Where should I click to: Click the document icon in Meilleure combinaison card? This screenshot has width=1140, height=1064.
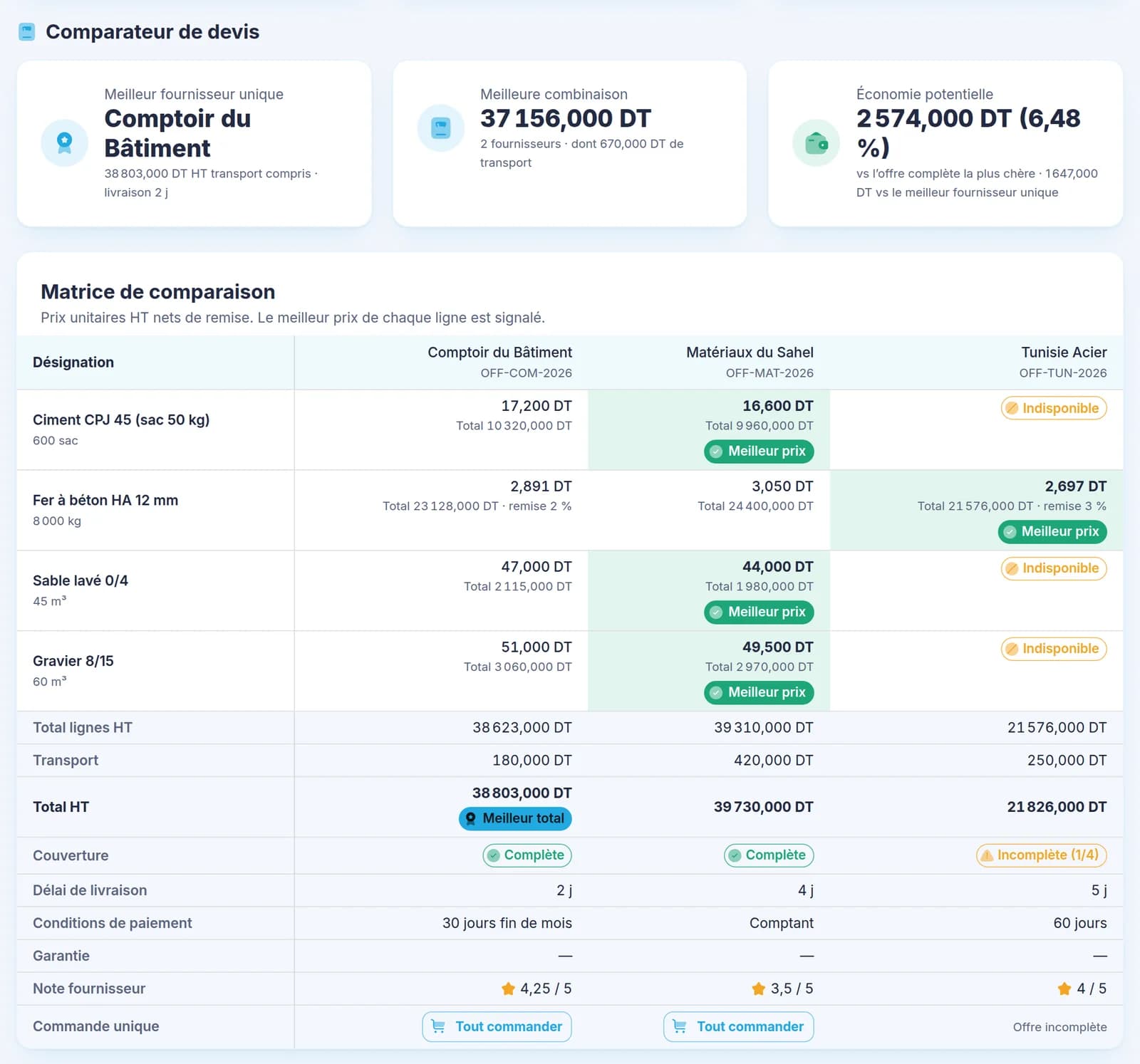[x=441, y=128]
